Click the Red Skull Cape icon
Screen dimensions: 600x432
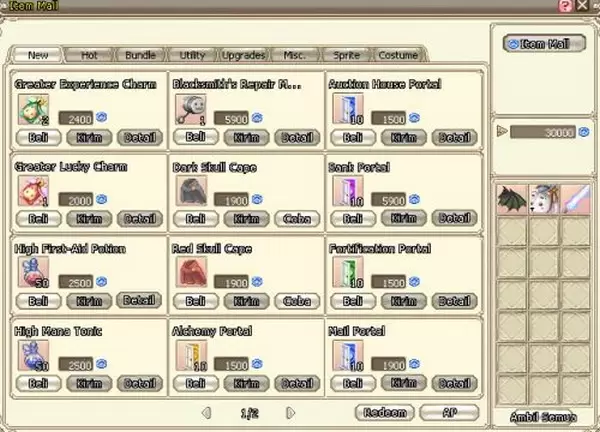[191, 272]
